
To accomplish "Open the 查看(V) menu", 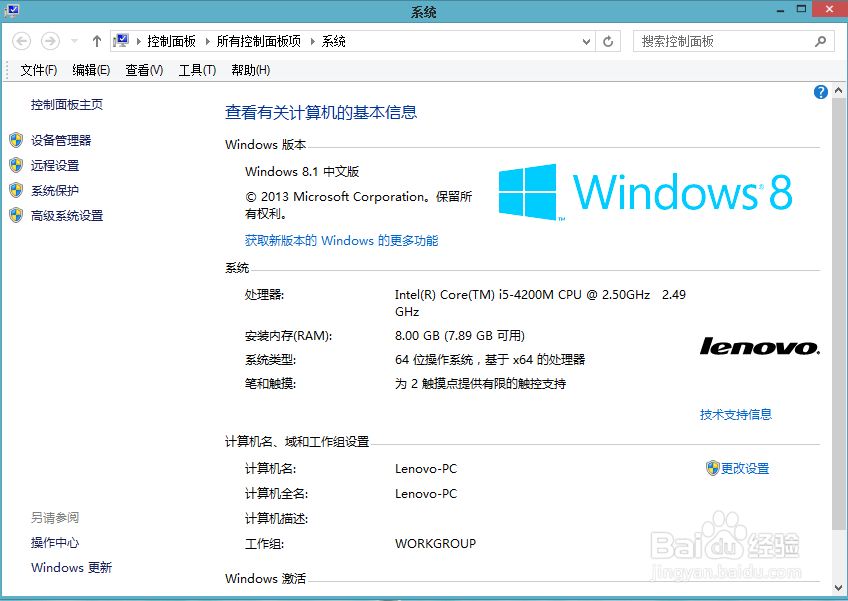I will click(144, 70).
